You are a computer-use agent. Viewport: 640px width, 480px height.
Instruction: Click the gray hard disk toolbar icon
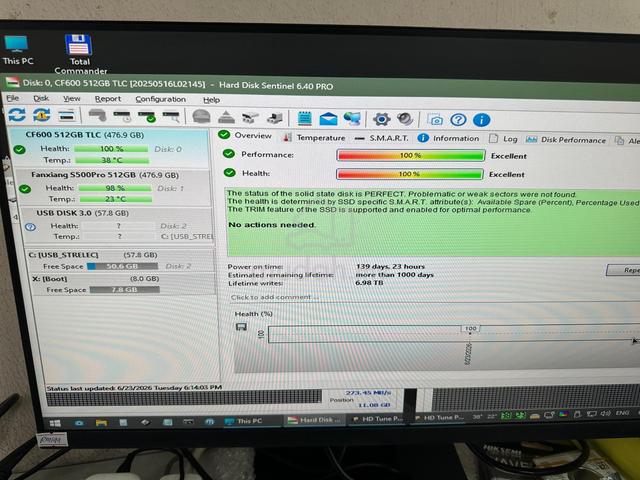97,116
